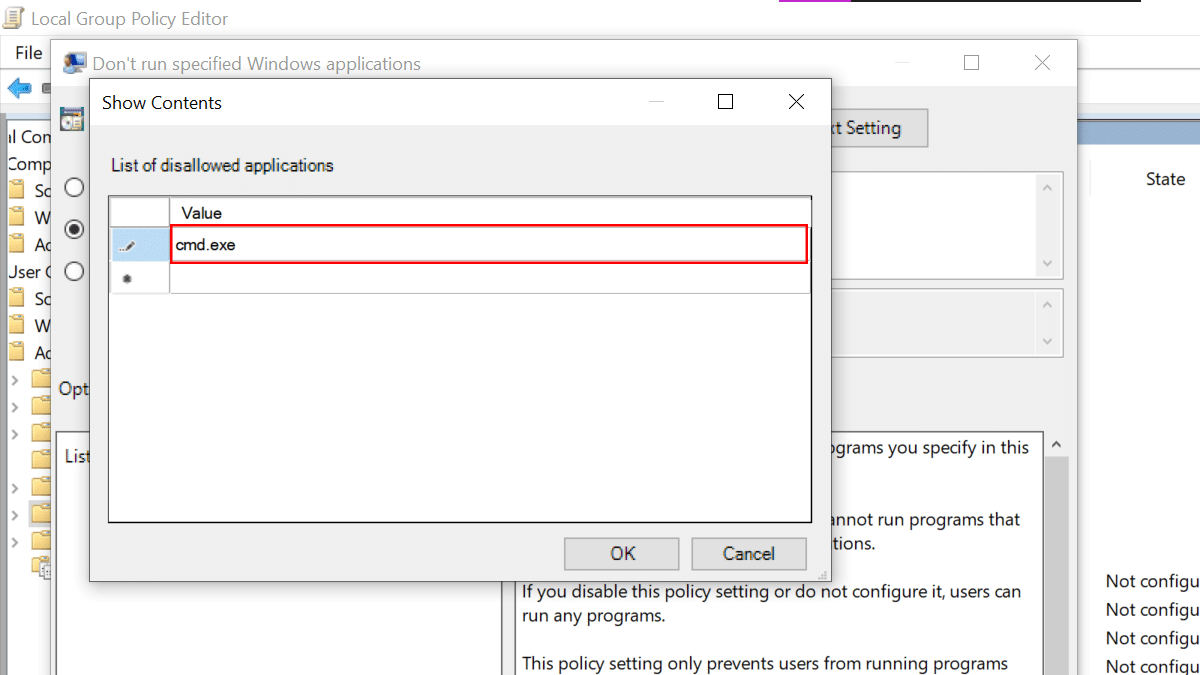1200x675 pixels.
Task: Expand the chevron beside the highlighted tree folder
Action: (14, 515)
